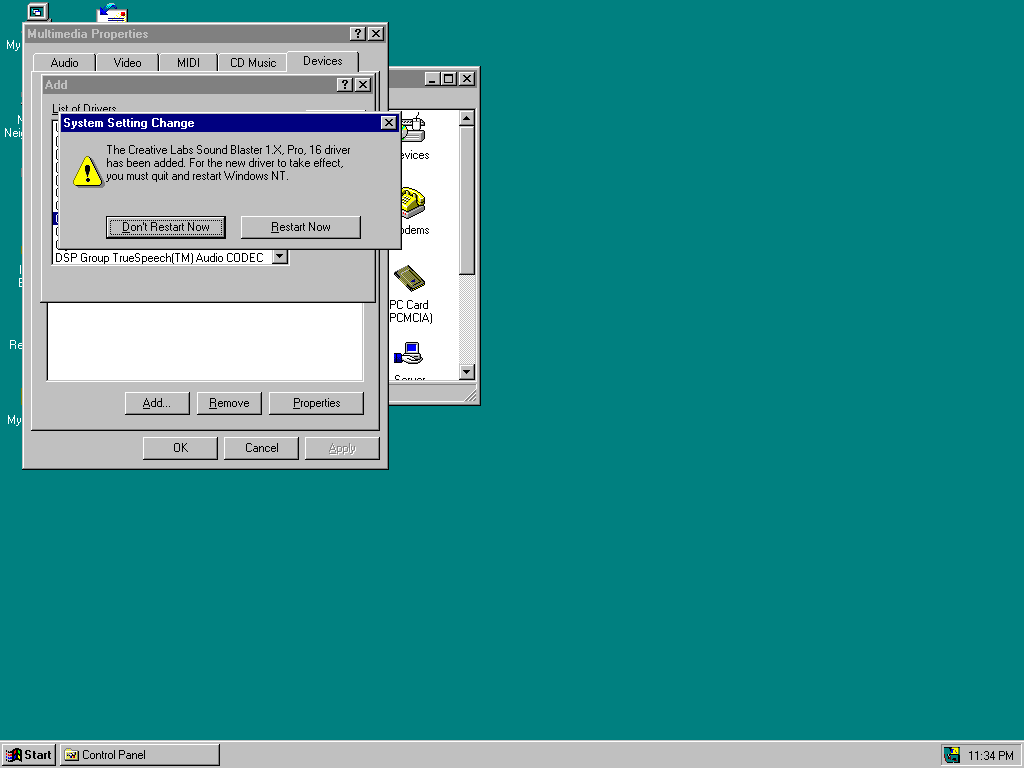Open the Modems telephone icon
Viewport: 1024px width, 768px height.
pos(411,204)
